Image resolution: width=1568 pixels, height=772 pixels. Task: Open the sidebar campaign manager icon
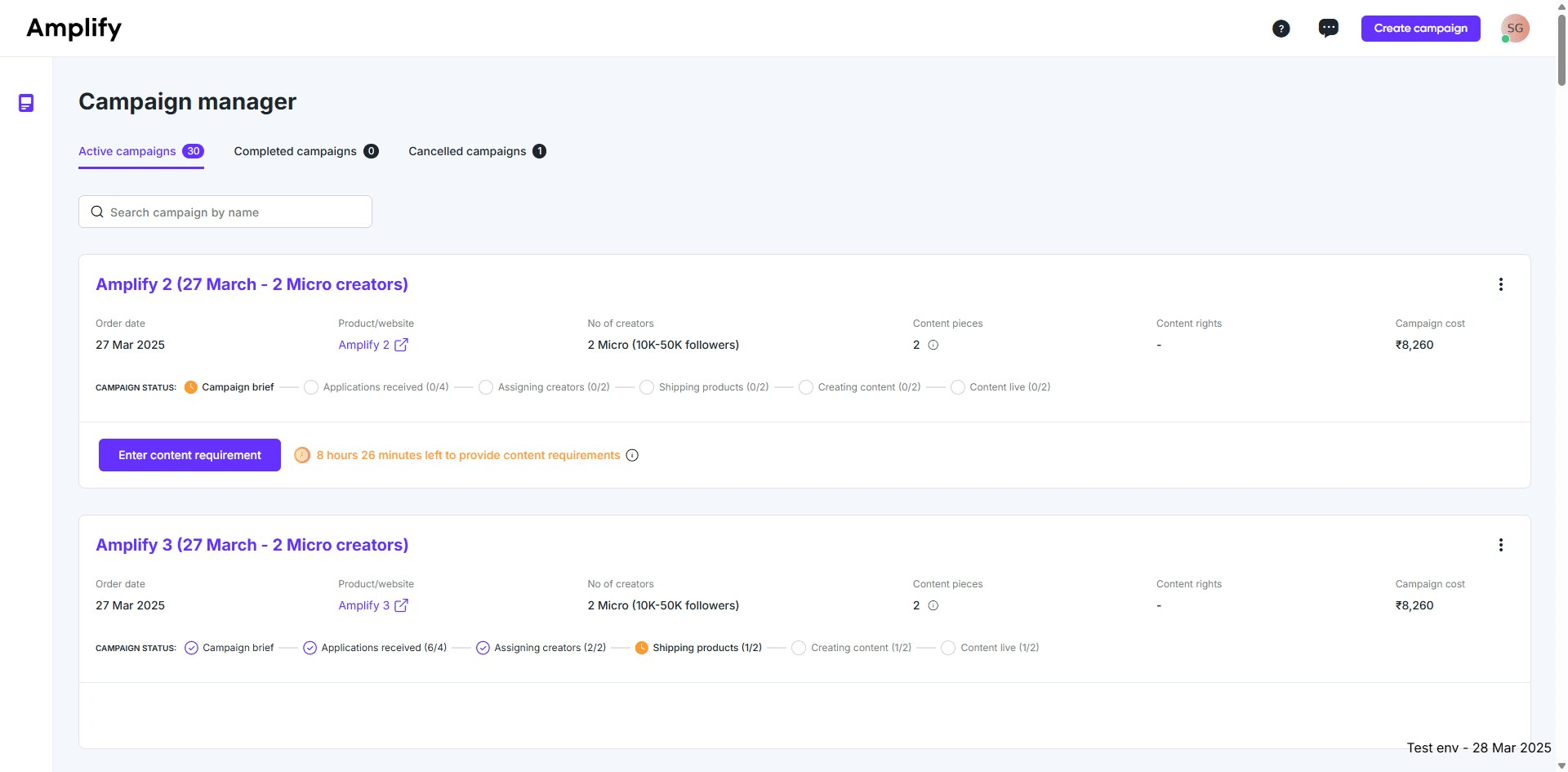(26, 103)
